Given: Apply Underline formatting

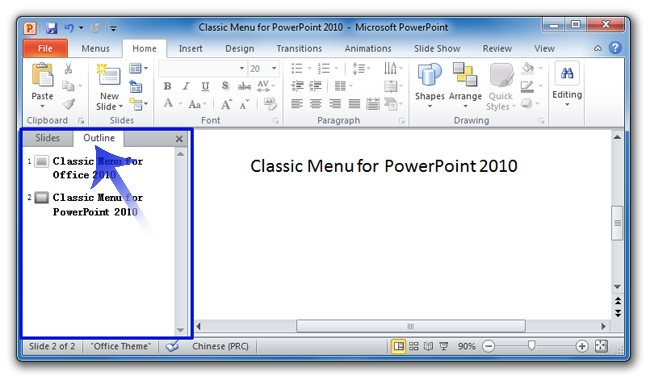Looking at the screenshot, I should coord(205,86).
